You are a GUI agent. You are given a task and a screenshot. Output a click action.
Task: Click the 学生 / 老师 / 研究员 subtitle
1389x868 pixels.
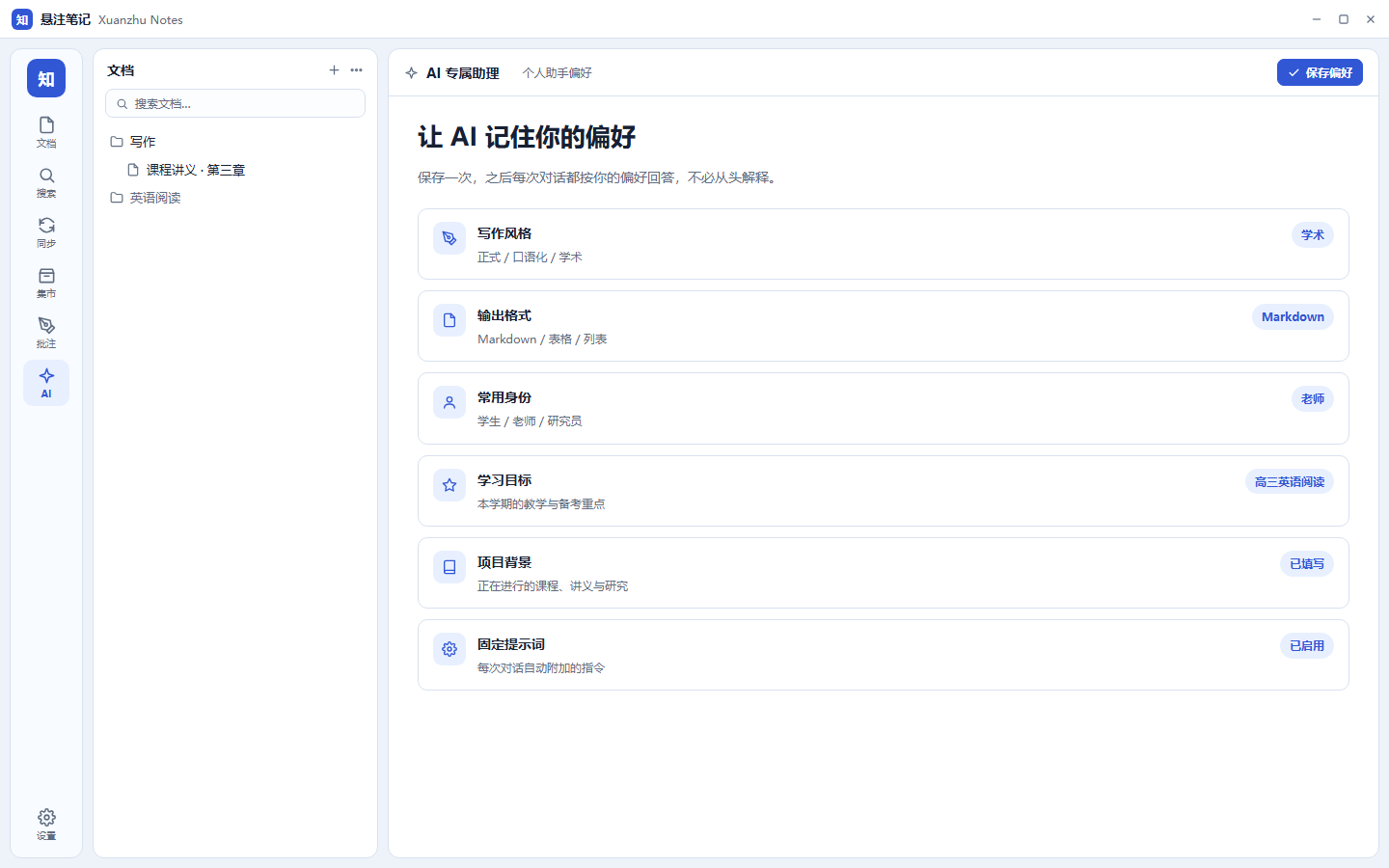[x=530, y=421]
